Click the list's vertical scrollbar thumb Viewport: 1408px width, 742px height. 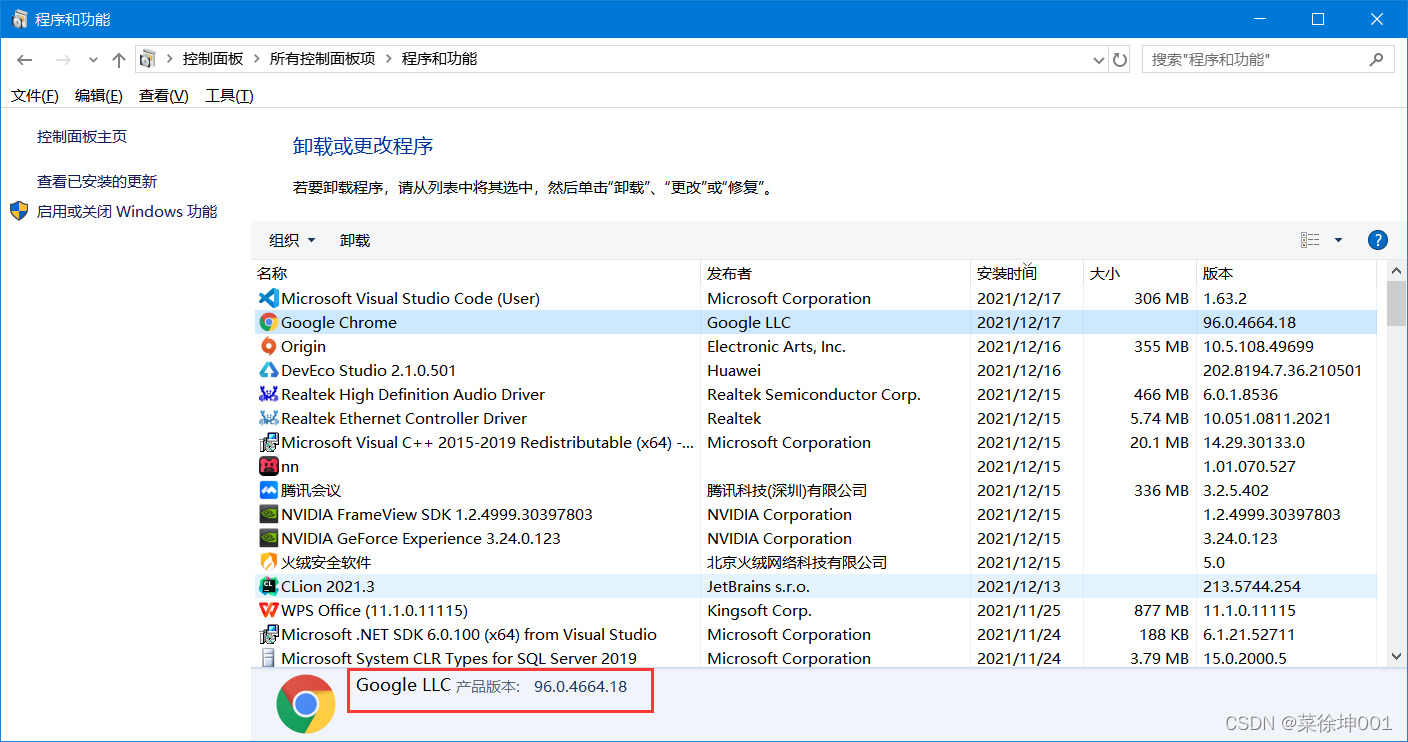coord(1397,304)
